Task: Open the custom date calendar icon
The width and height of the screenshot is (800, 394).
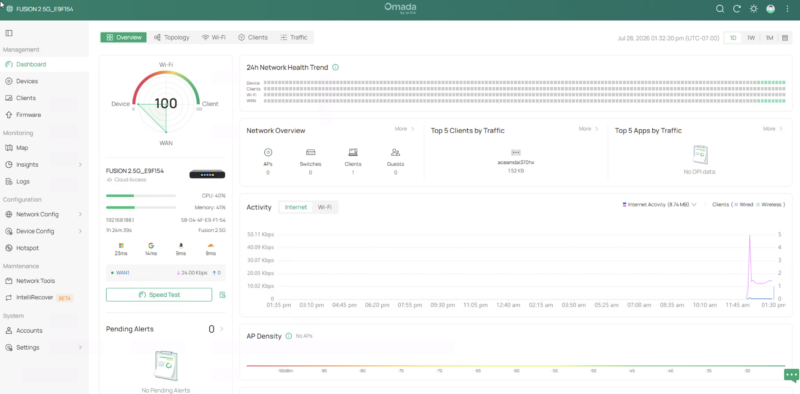Action: pos(785,38)
